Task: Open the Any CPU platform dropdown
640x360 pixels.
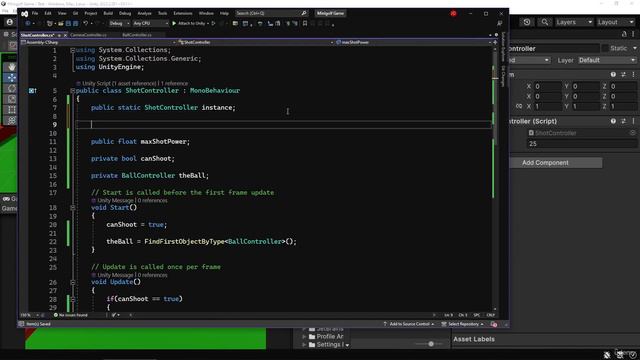Action: click(x=150, y=24)
